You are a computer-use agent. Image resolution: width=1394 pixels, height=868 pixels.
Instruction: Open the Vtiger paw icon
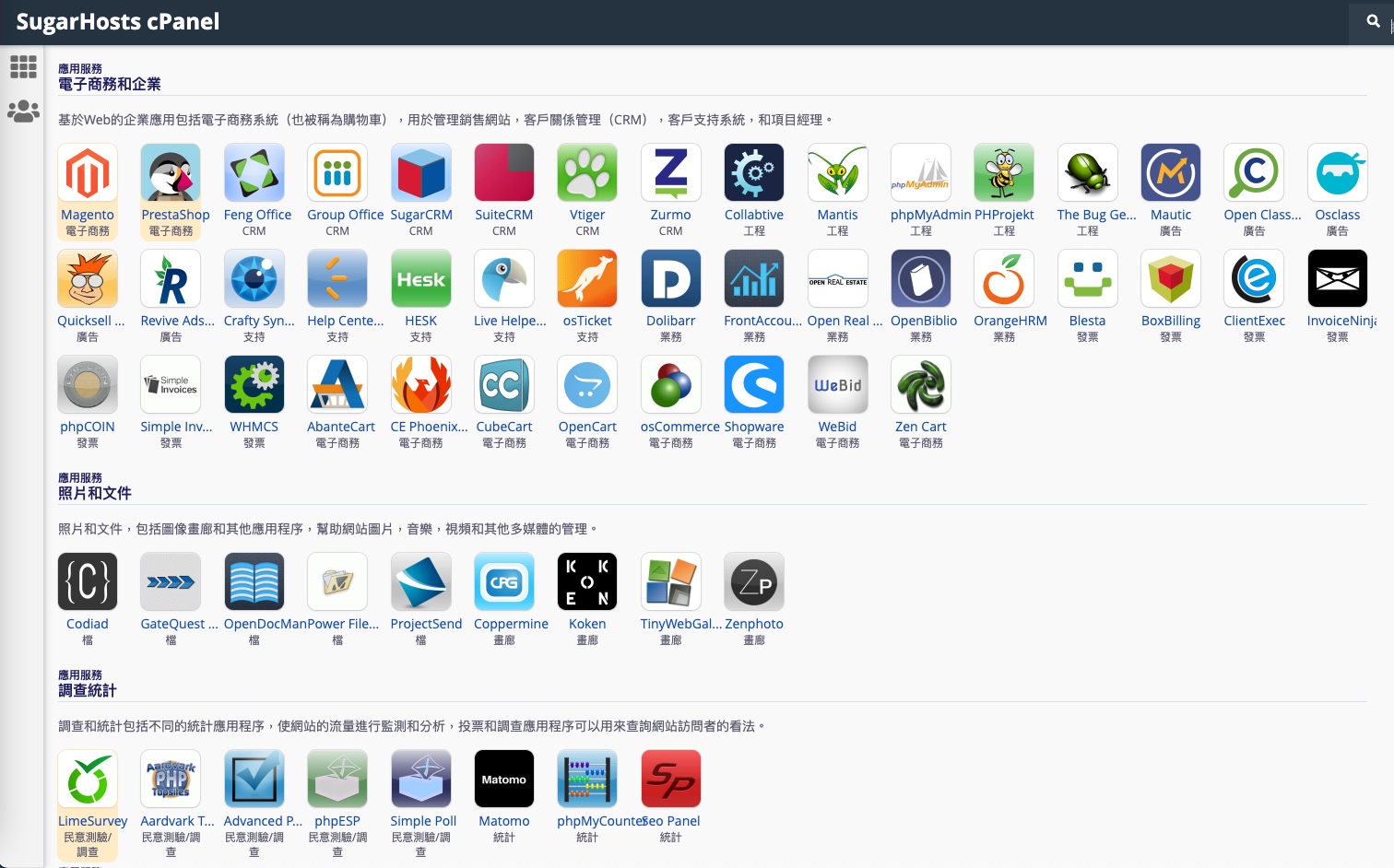tap(587, 172)
